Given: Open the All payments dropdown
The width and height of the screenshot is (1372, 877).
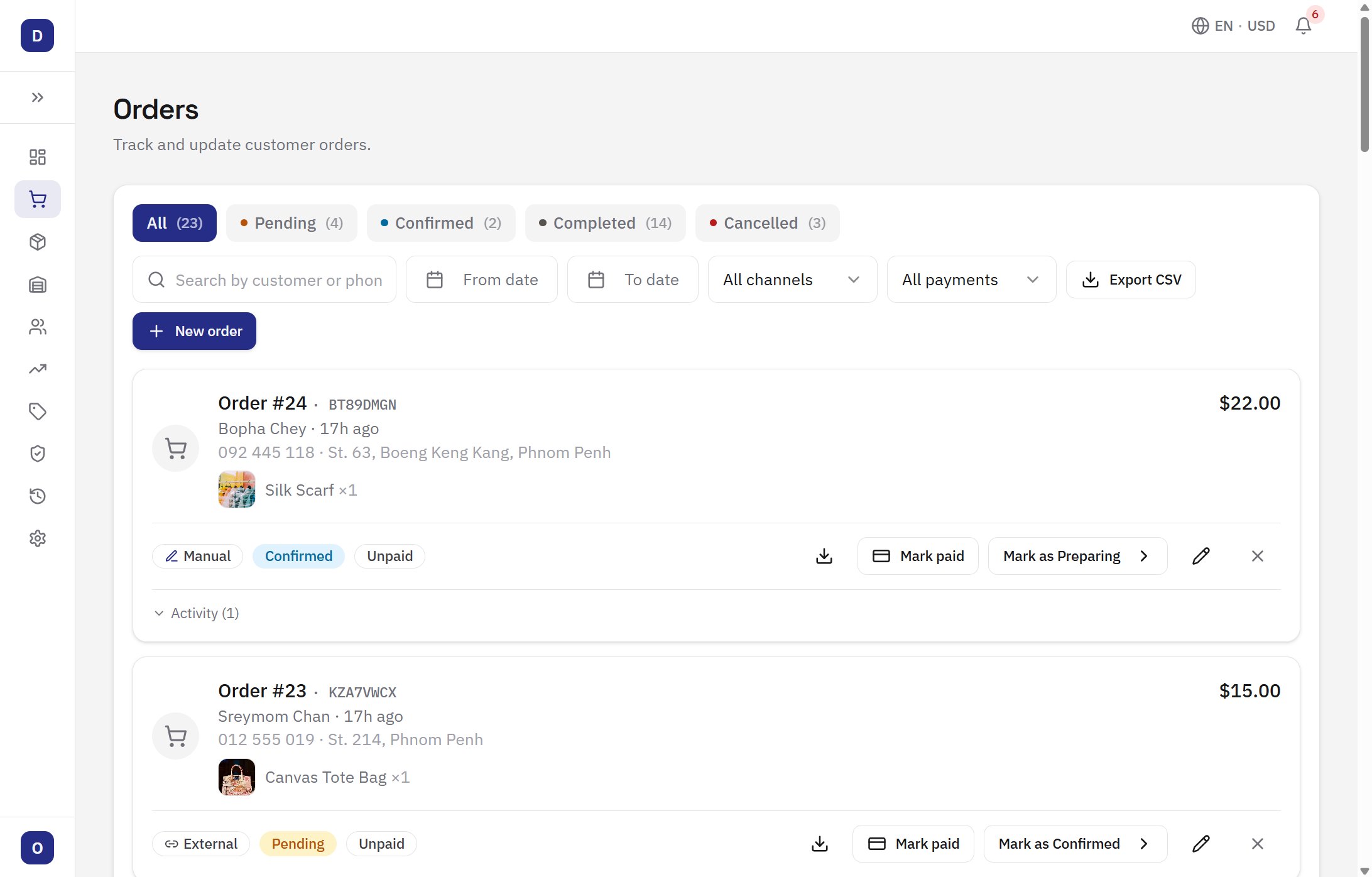Looking at the screenshot, I should pos(972,280).
